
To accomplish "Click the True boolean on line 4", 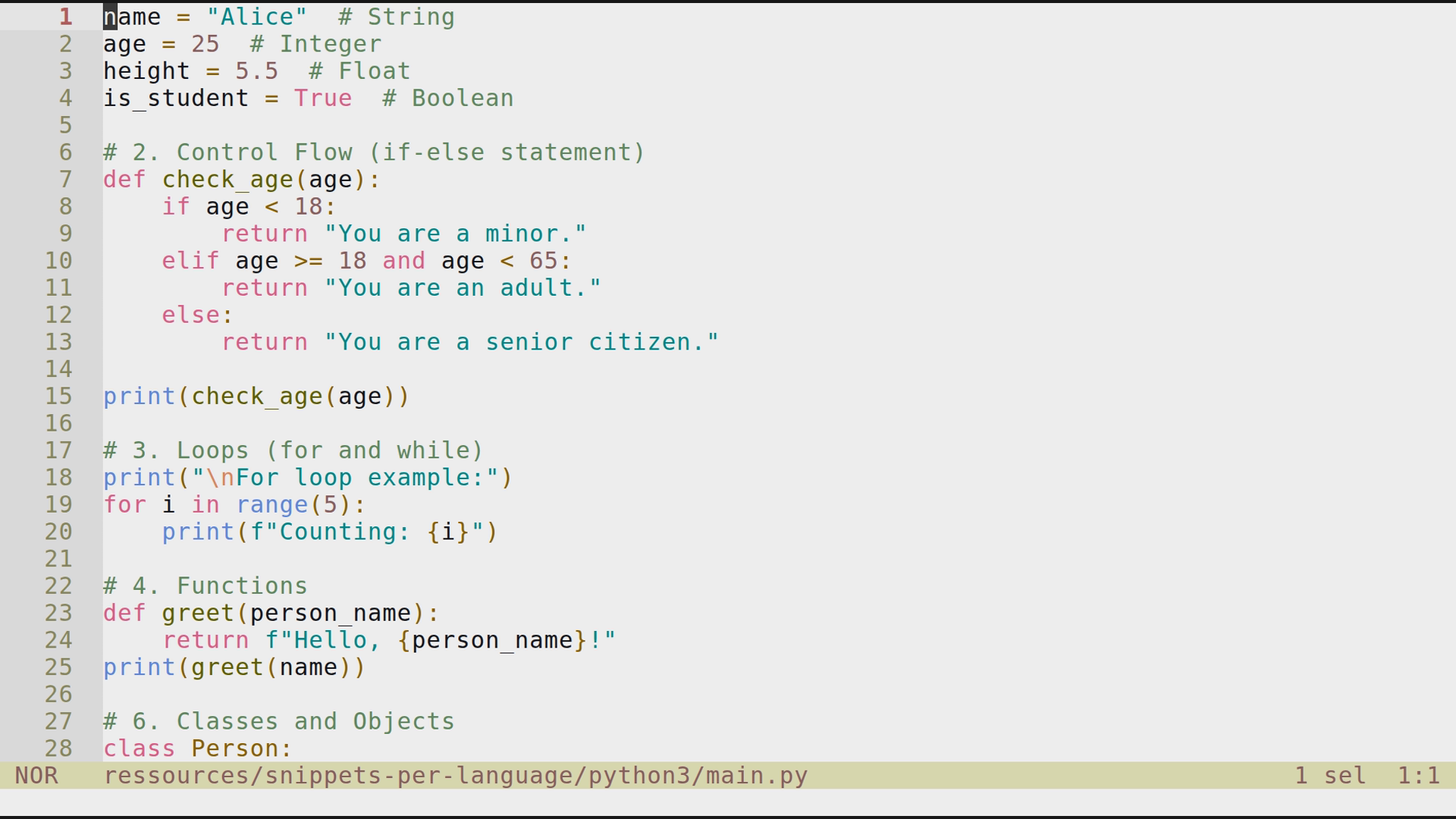I will (x=323, y=98).
